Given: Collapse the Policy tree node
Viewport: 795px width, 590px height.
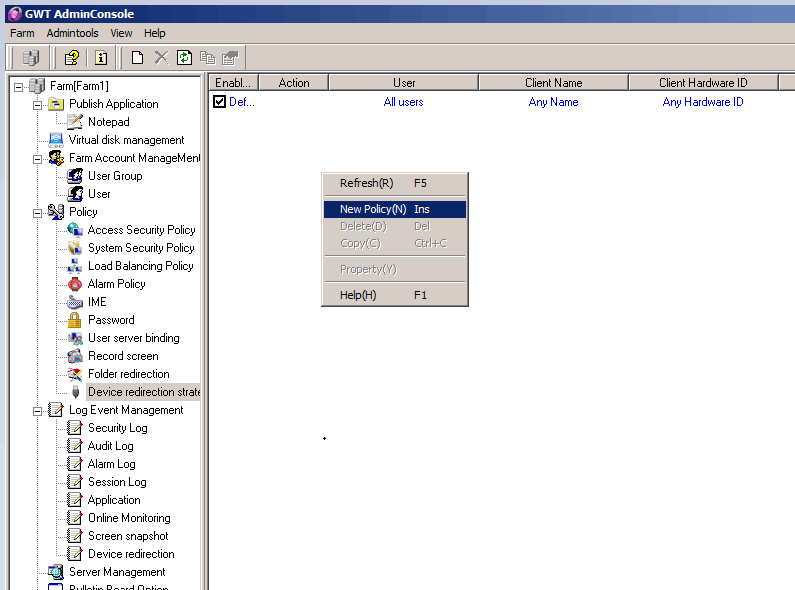Looking at the screenshot, I should click(38, 212).
